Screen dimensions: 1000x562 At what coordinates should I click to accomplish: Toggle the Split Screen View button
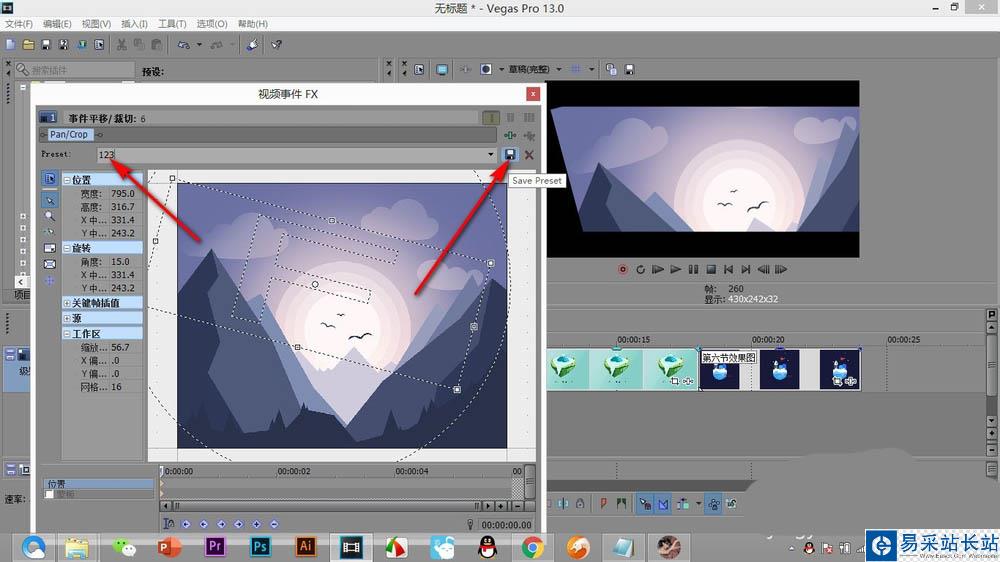[x=486, y=70]
